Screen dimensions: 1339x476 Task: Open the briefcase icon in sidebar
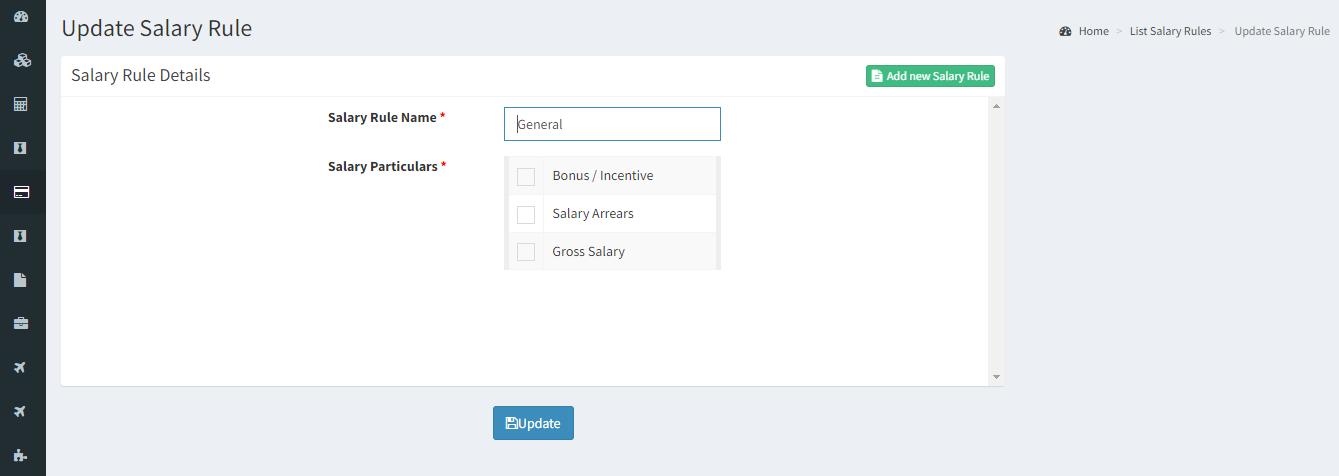point(21,324)
